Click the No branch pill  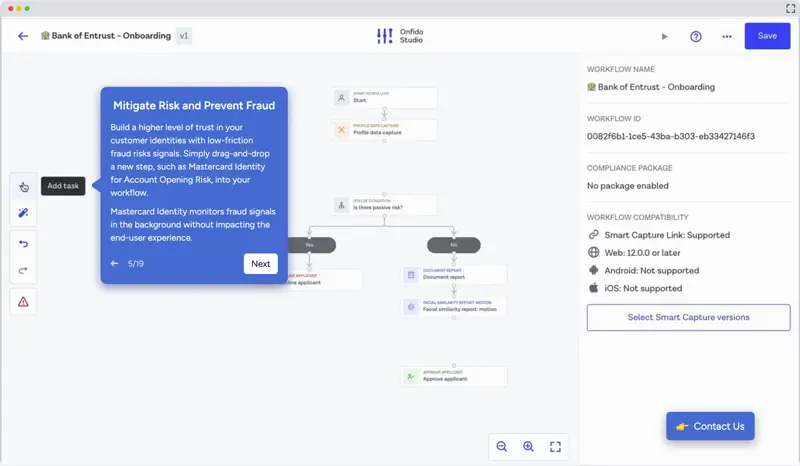tap(454, 245)
